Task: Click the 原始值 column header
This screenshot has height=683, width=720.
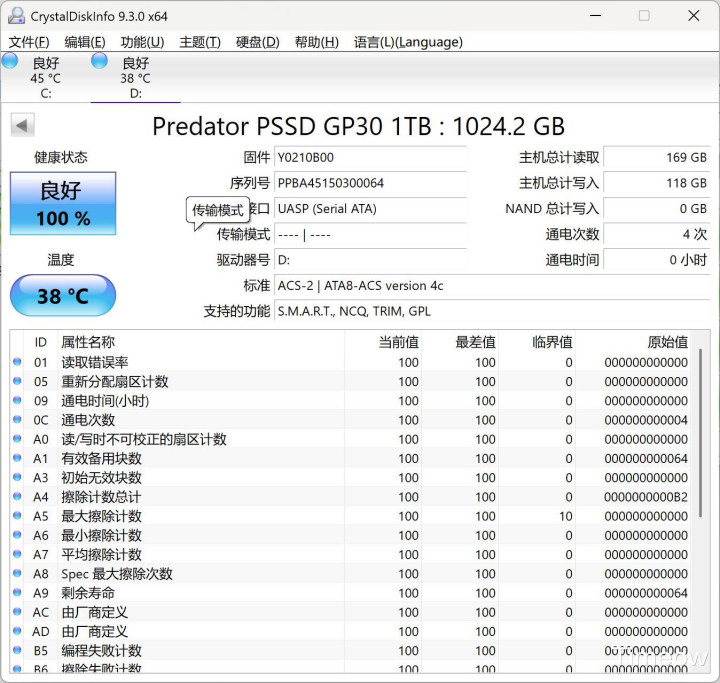Action: (667, 342)
